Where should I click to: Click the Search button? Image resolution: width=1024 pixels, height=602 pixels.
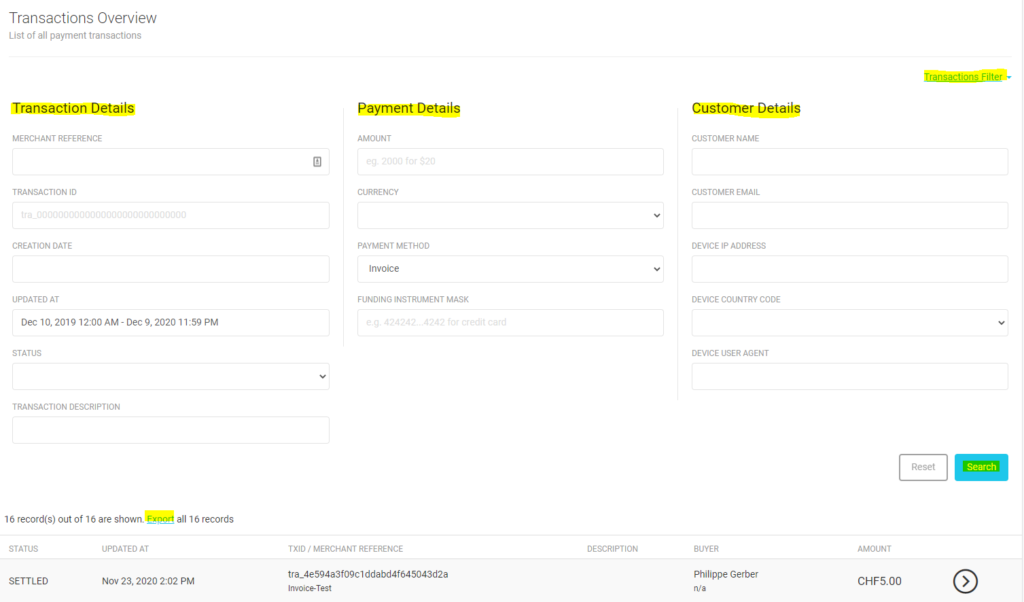(981, 467)
